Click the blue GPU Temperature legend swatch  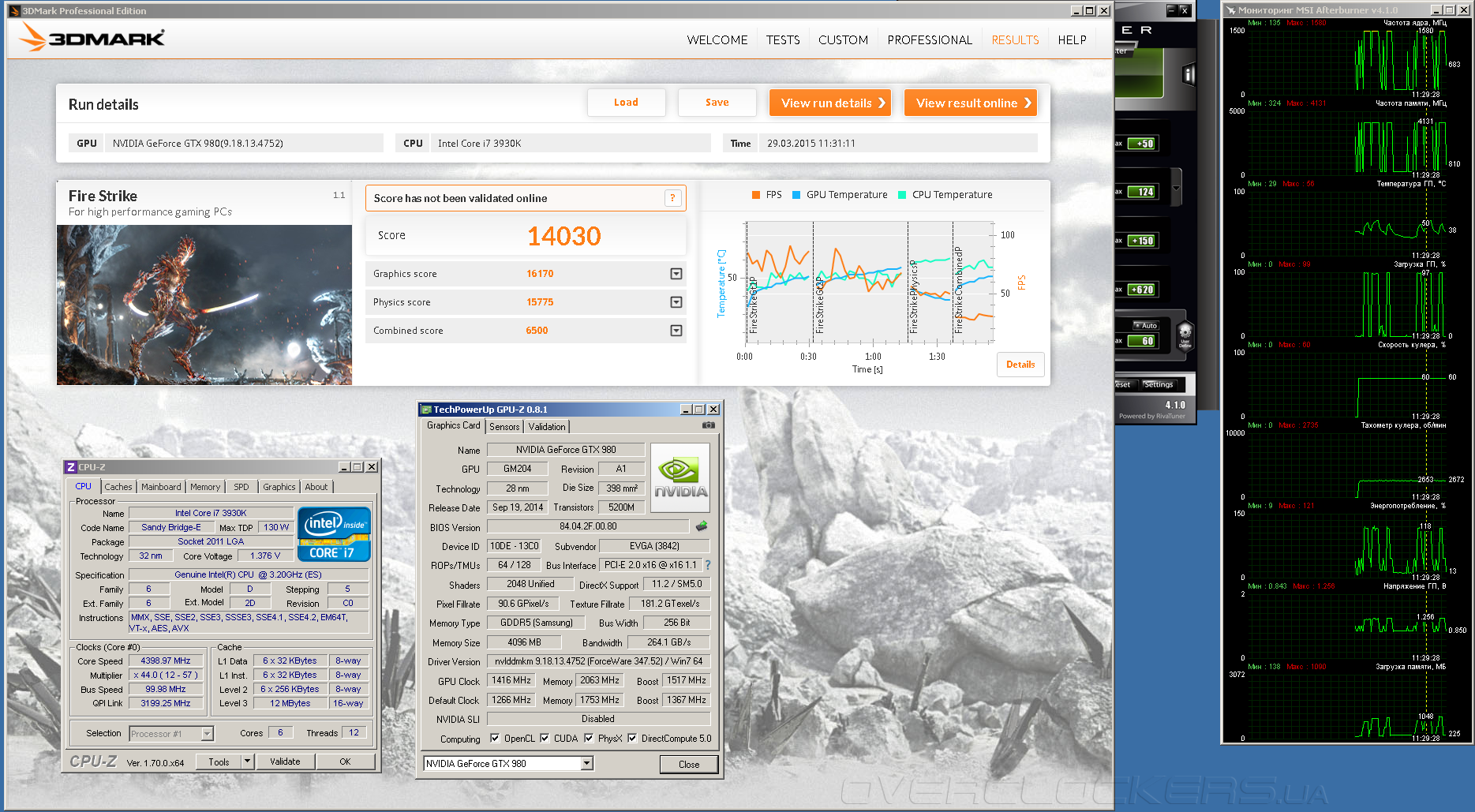click(796, 195)
